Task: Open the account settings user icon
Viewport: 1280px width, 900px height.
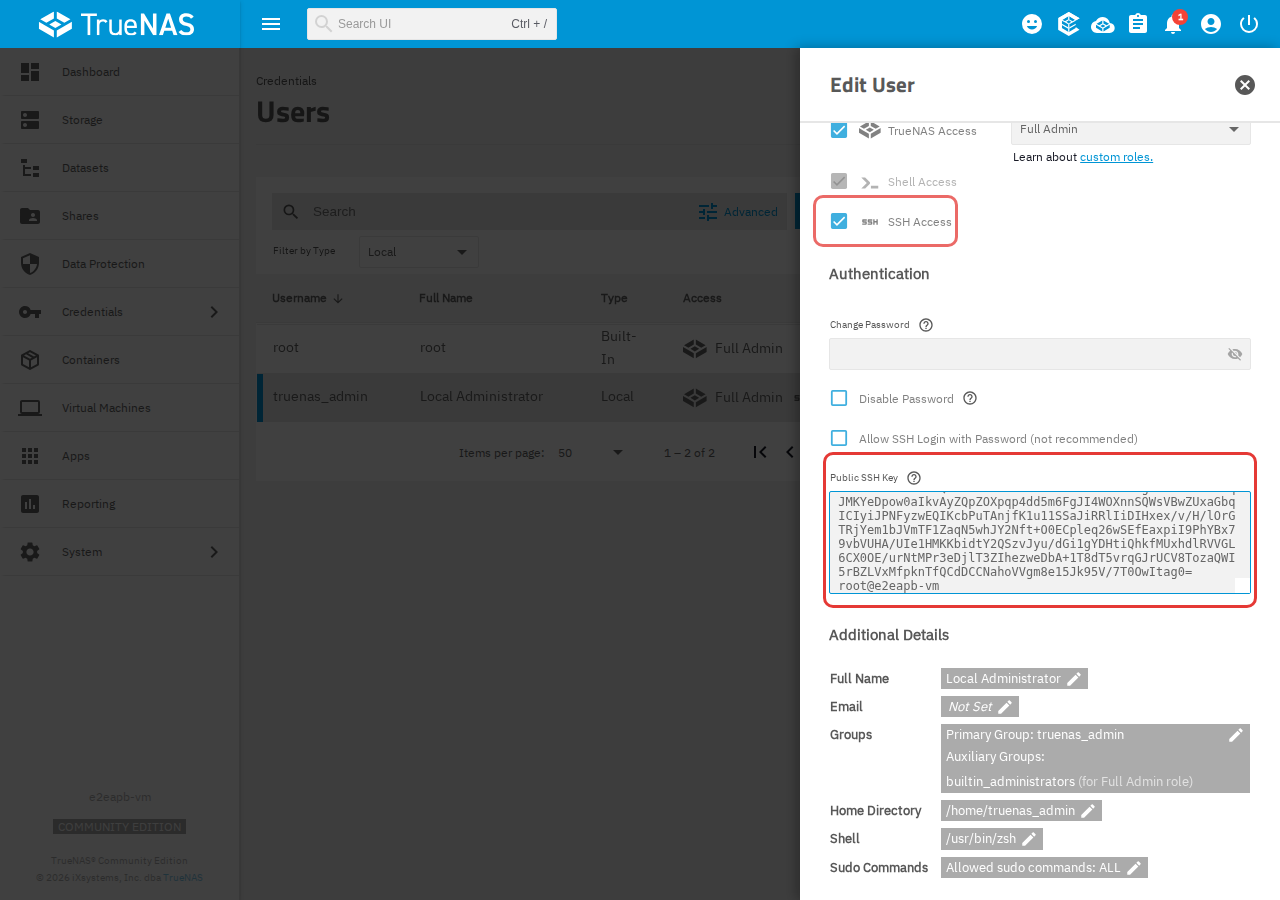Action: click(1211, 24)
